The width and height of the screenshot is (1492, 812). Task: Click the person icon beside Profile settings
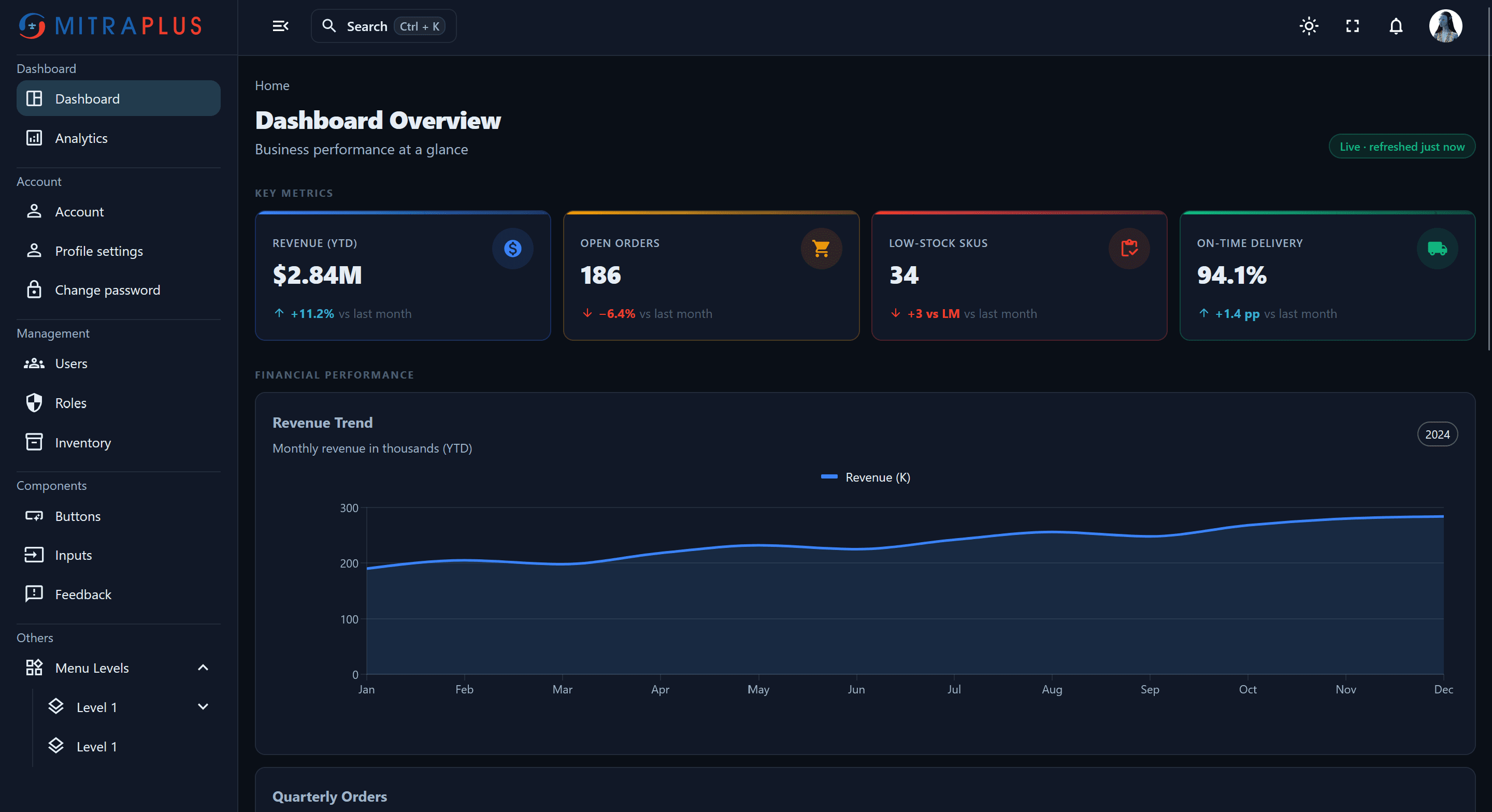pos(34,250)
